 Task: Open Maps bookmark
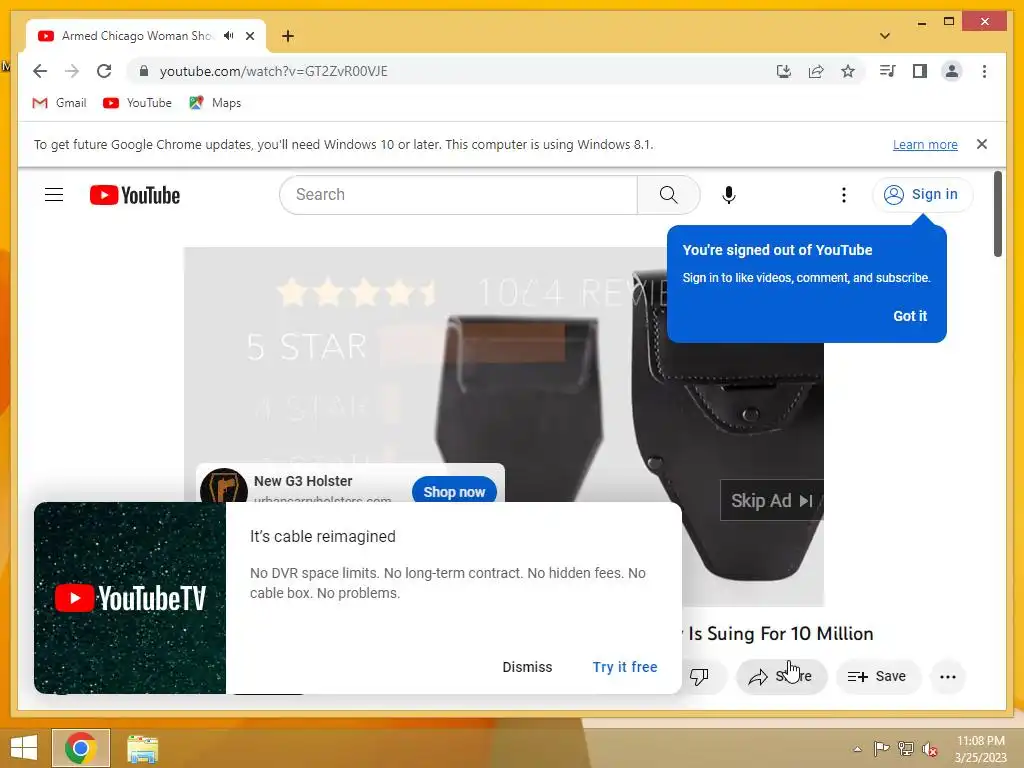click(216, 103)
